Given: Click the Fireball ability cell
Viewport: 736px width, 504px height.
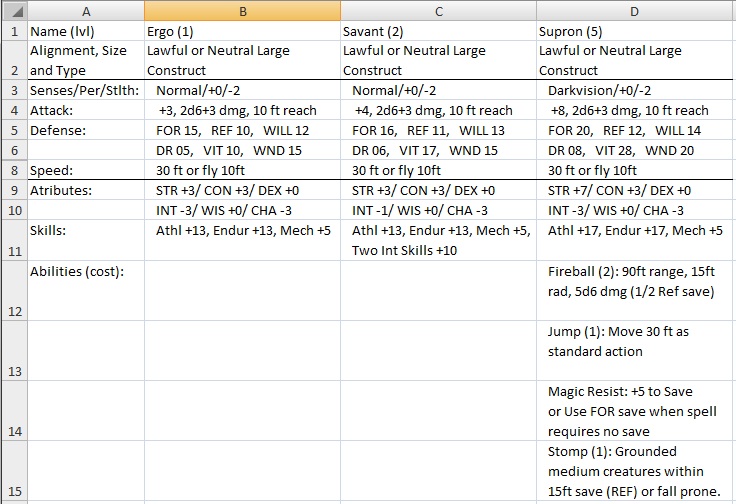Looking at the screenshot, I should tap(634, 291).
